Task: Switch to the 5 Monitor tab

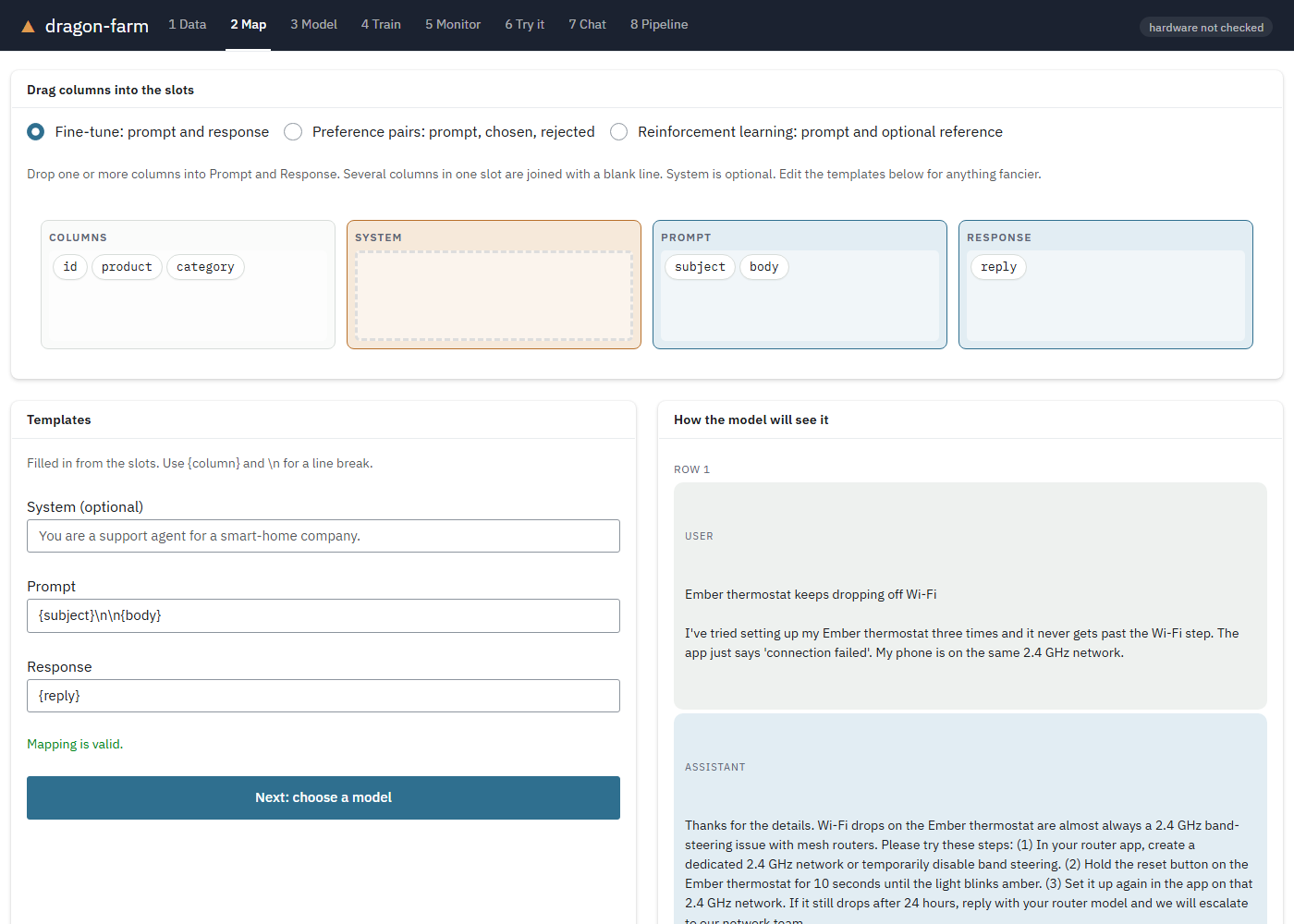Action: tap(453, 25)
